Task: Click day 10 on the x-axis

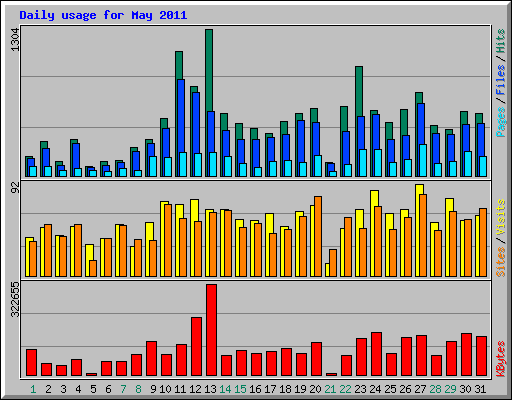Action: 165,389
